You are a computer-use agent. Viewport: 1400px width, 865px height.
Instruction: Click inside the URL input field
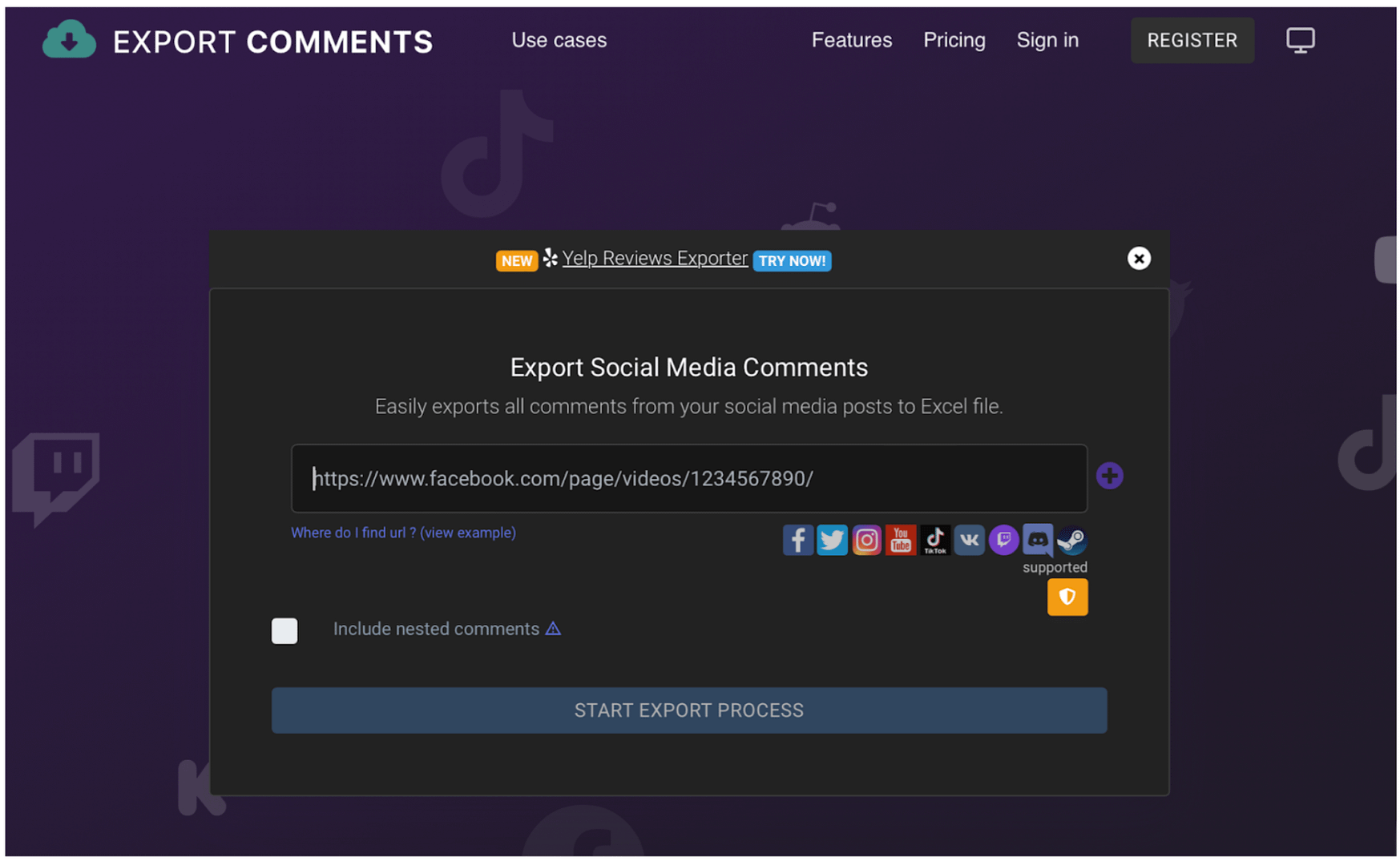(689, 478)
